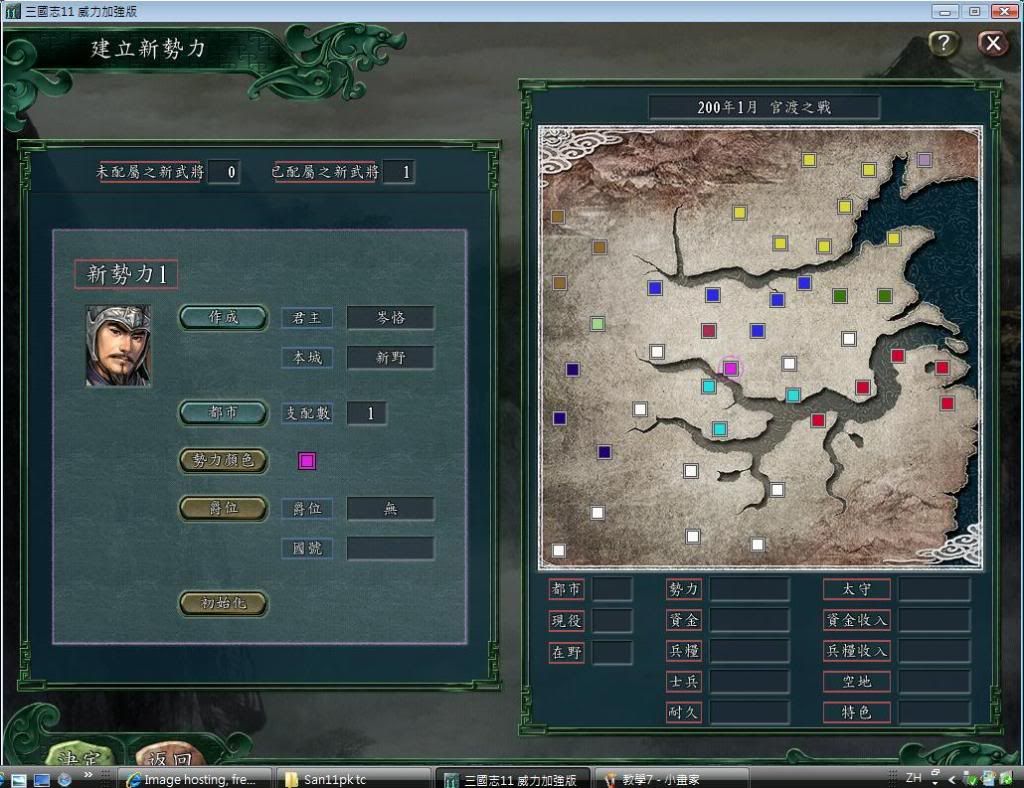Switch to 教學7 - 小畫家 taskbar window
The image size is (1024, 788).
tap(671, 780)
